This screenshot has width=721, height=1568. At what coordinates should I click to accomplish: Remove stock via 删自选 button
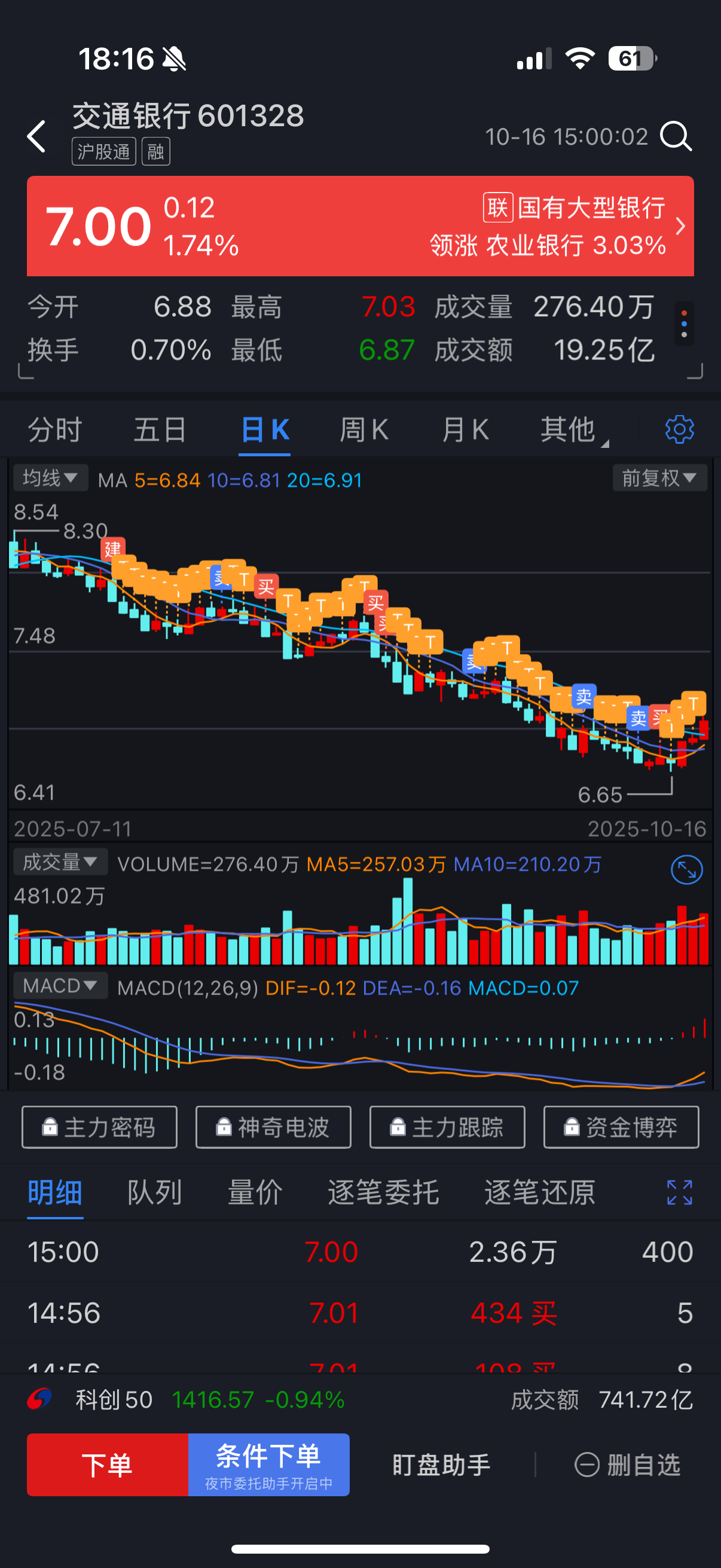click(627, 1465)
